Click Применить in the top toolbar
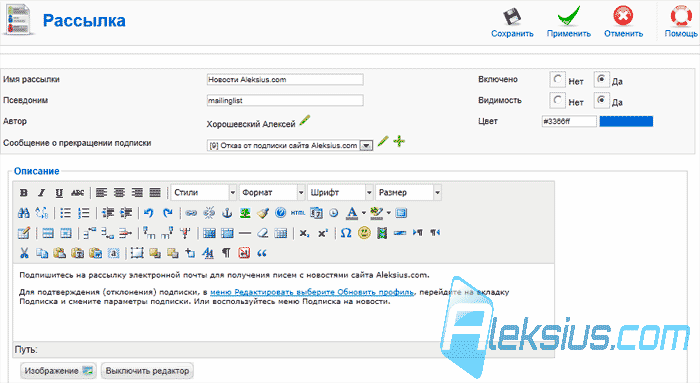 coord(569,22)
